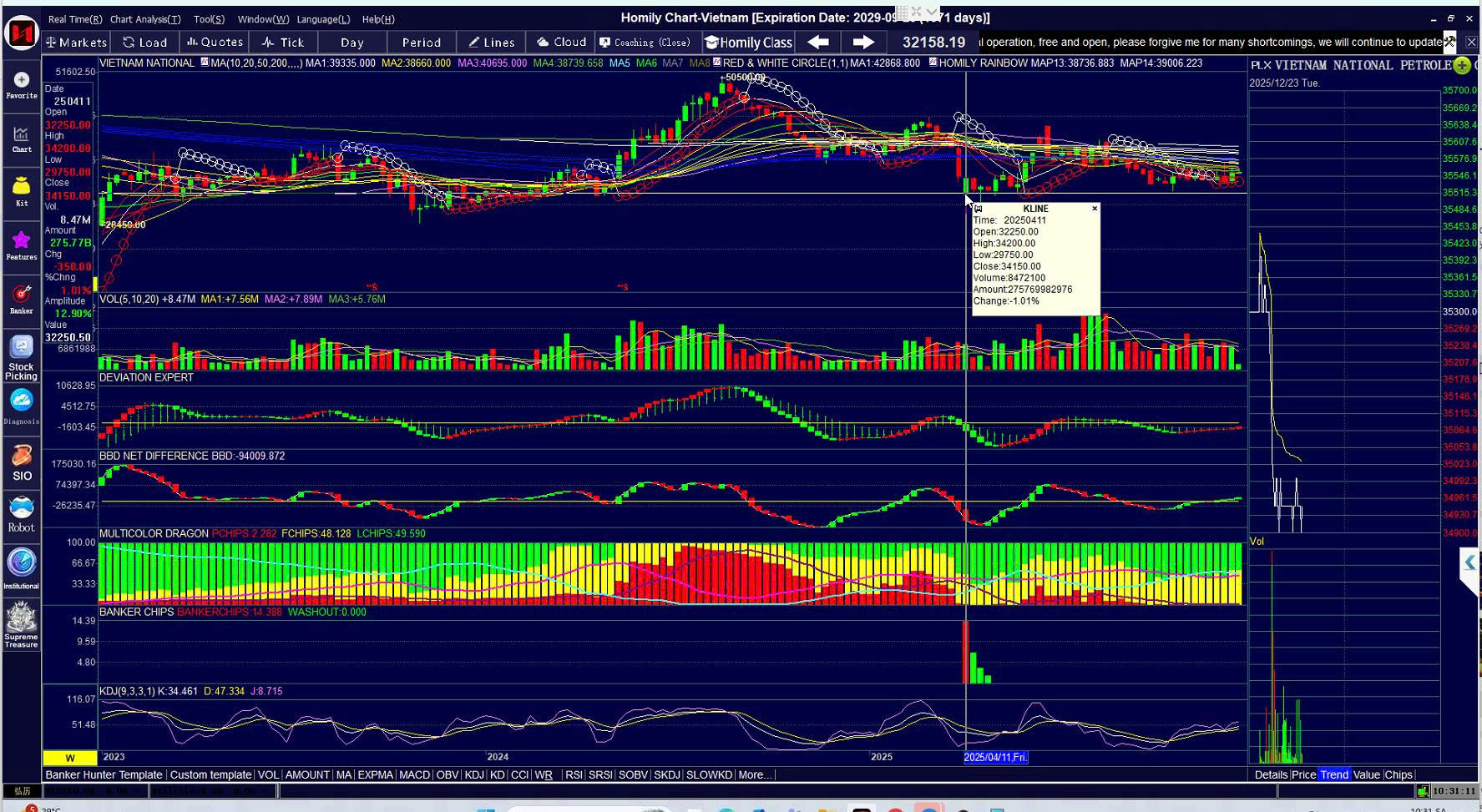Click the Kit sidebar icon
This screenshot has width=1482, height=812.
[21, 190]
